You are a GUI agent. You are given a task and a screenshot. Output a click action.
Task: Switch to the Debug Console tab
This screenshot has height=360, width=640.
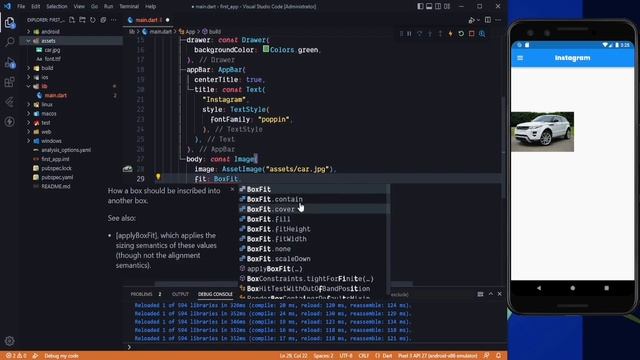point(215,294)
